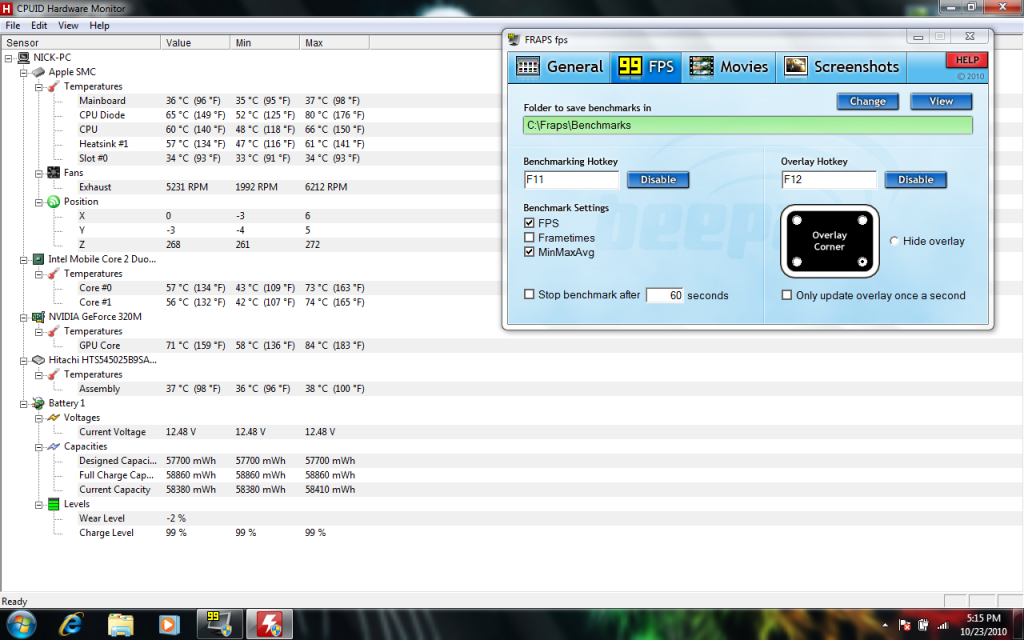
Task: Collapse the Intel Mobile Core 2 Duo node
Action: (24, 259)
